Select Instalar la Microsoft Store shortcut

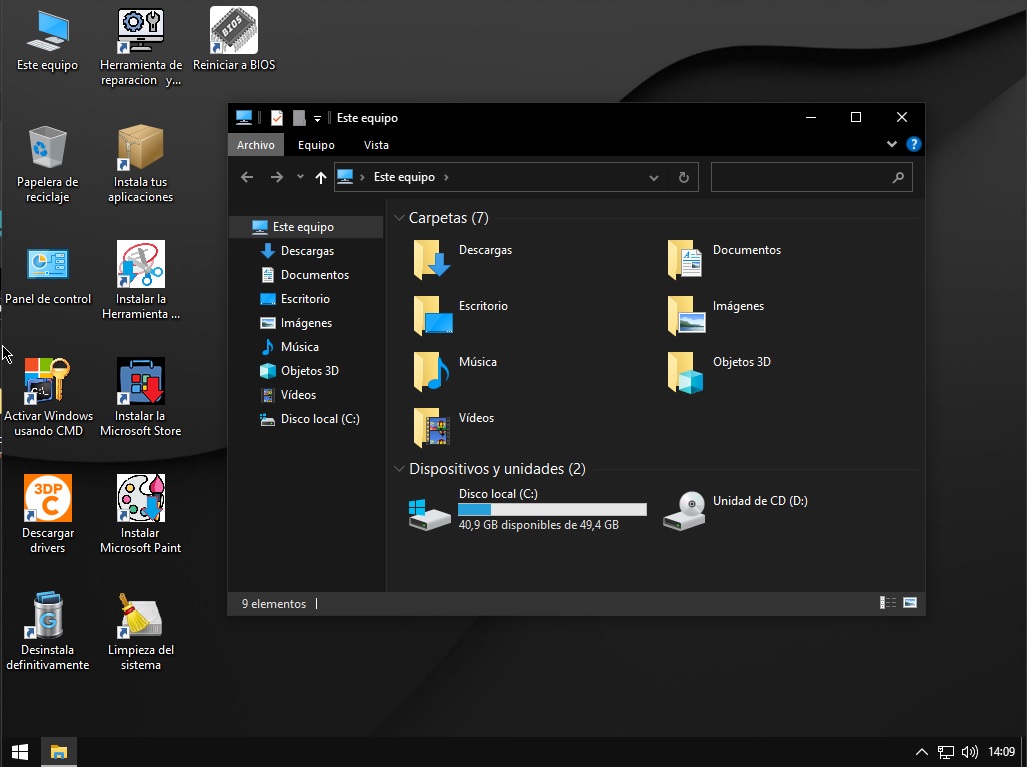(x=141, y=398)
